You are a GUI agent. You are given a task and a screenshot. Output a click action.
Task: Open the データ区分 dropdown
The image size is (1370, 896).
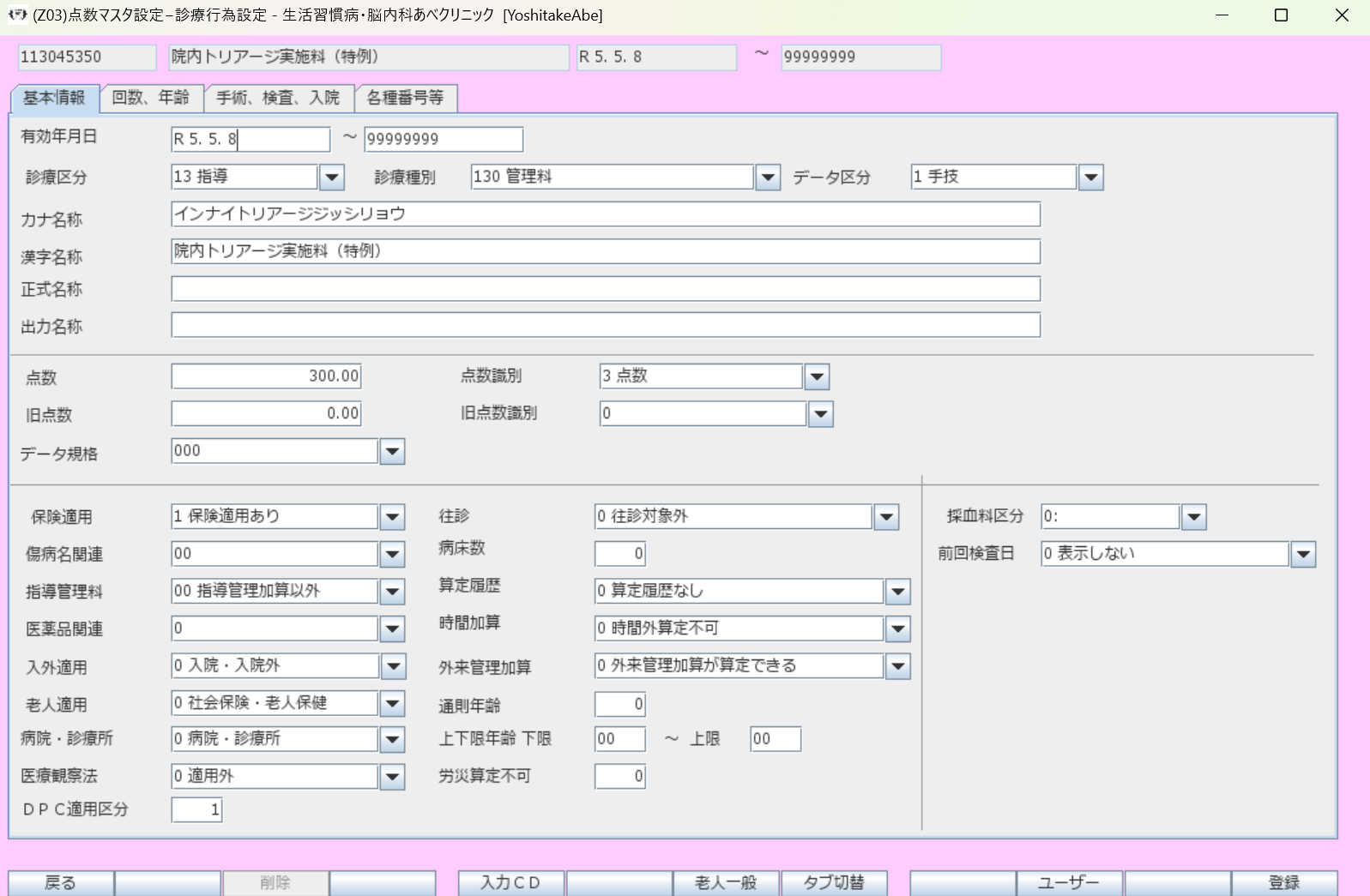1090,177
